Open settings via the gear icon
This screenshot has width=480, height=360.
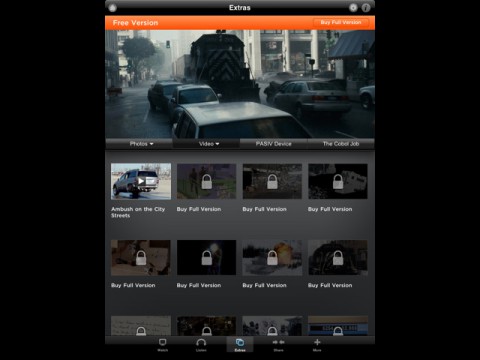click(353, 7)
